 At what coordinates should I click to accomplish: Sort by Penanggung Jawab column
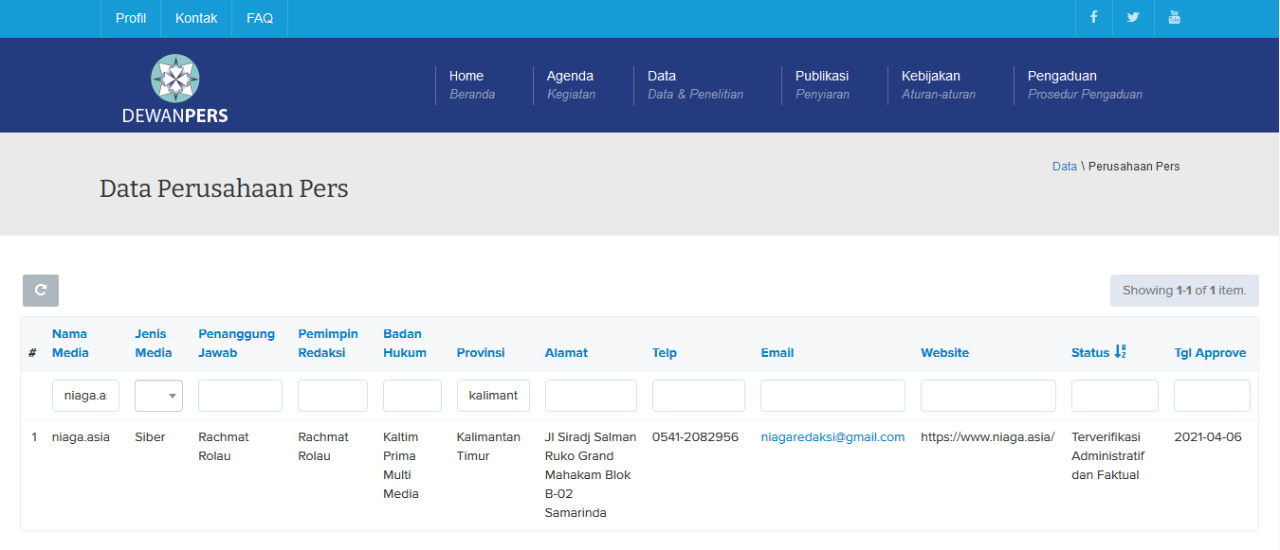pos(236,343)
